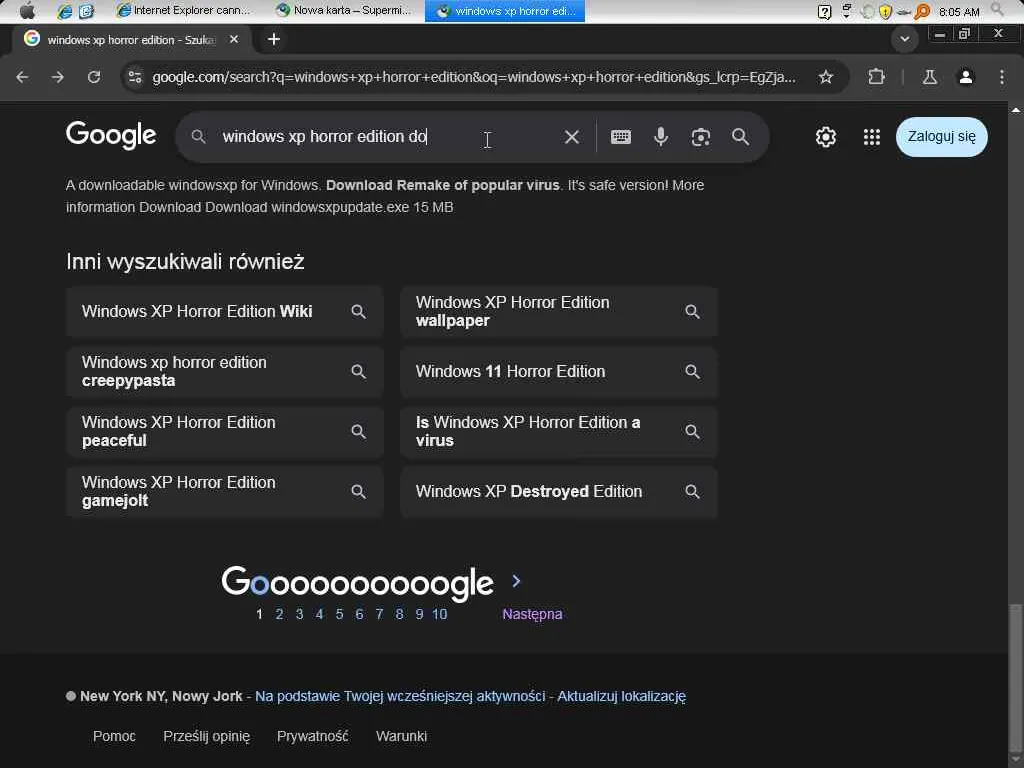Click Aktualizuj lokalizację link
The image size is (1024, 768).
click(621, 696)
